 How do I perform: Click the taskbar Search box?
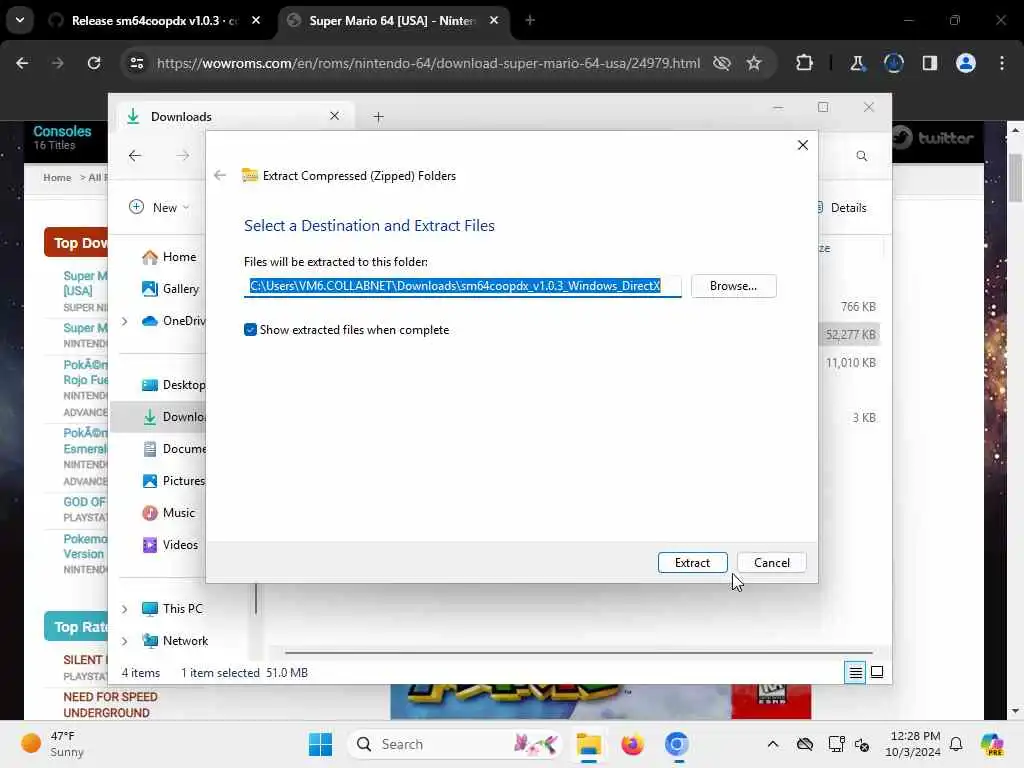coord(456,744)
